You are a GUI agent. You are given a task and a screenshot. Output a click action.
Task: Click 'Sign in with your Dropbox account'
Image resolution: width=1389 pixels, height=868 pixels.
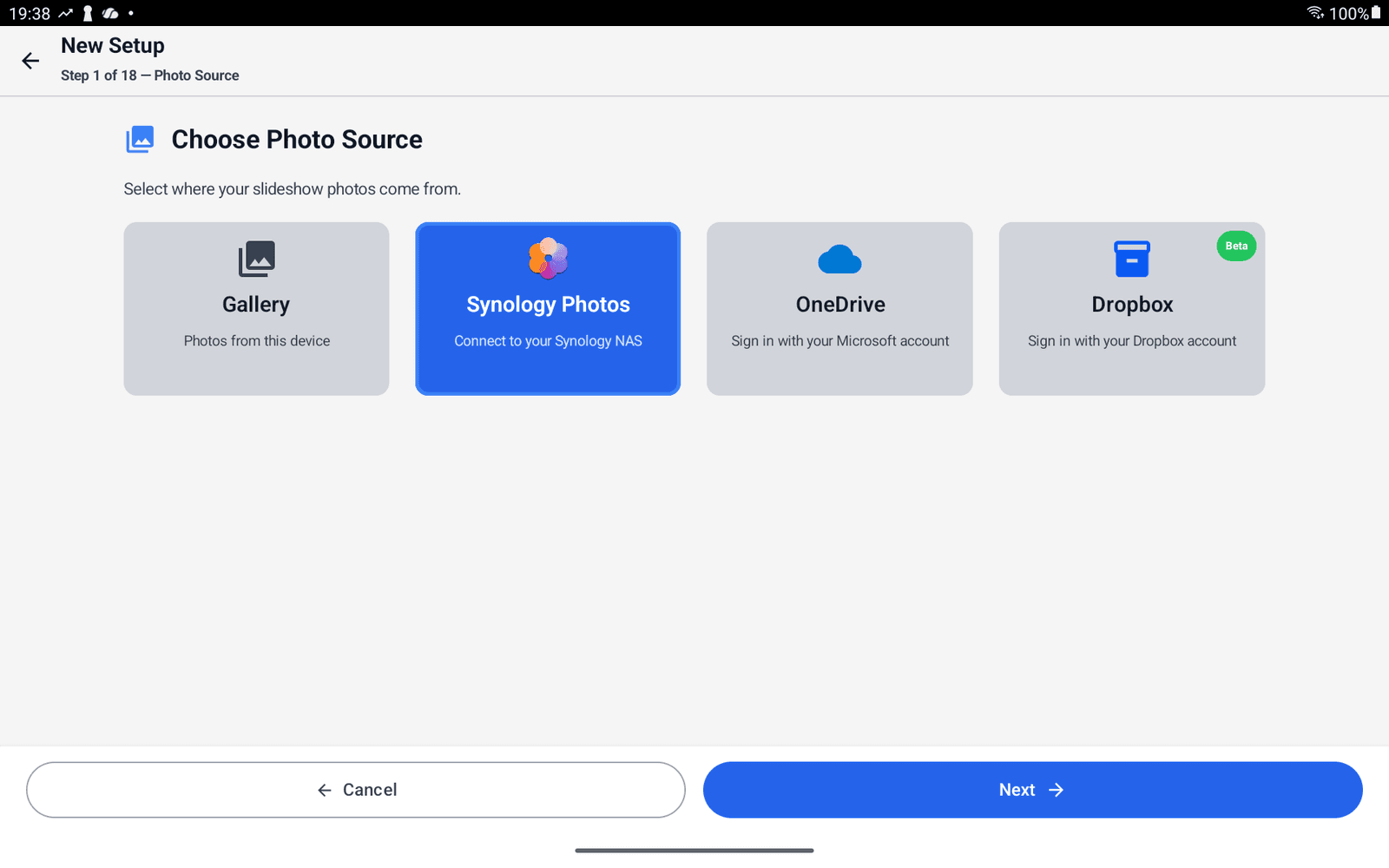point(1132,341)
